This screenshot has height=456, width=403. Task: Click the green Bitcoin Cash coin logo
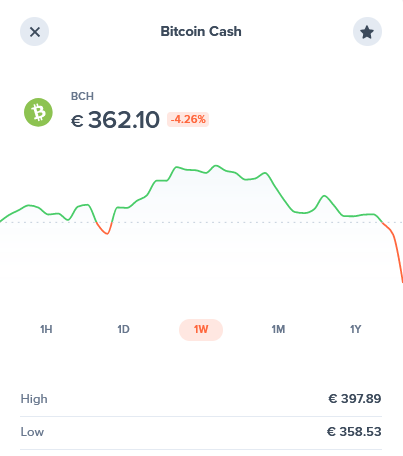[x=38, y=112]
